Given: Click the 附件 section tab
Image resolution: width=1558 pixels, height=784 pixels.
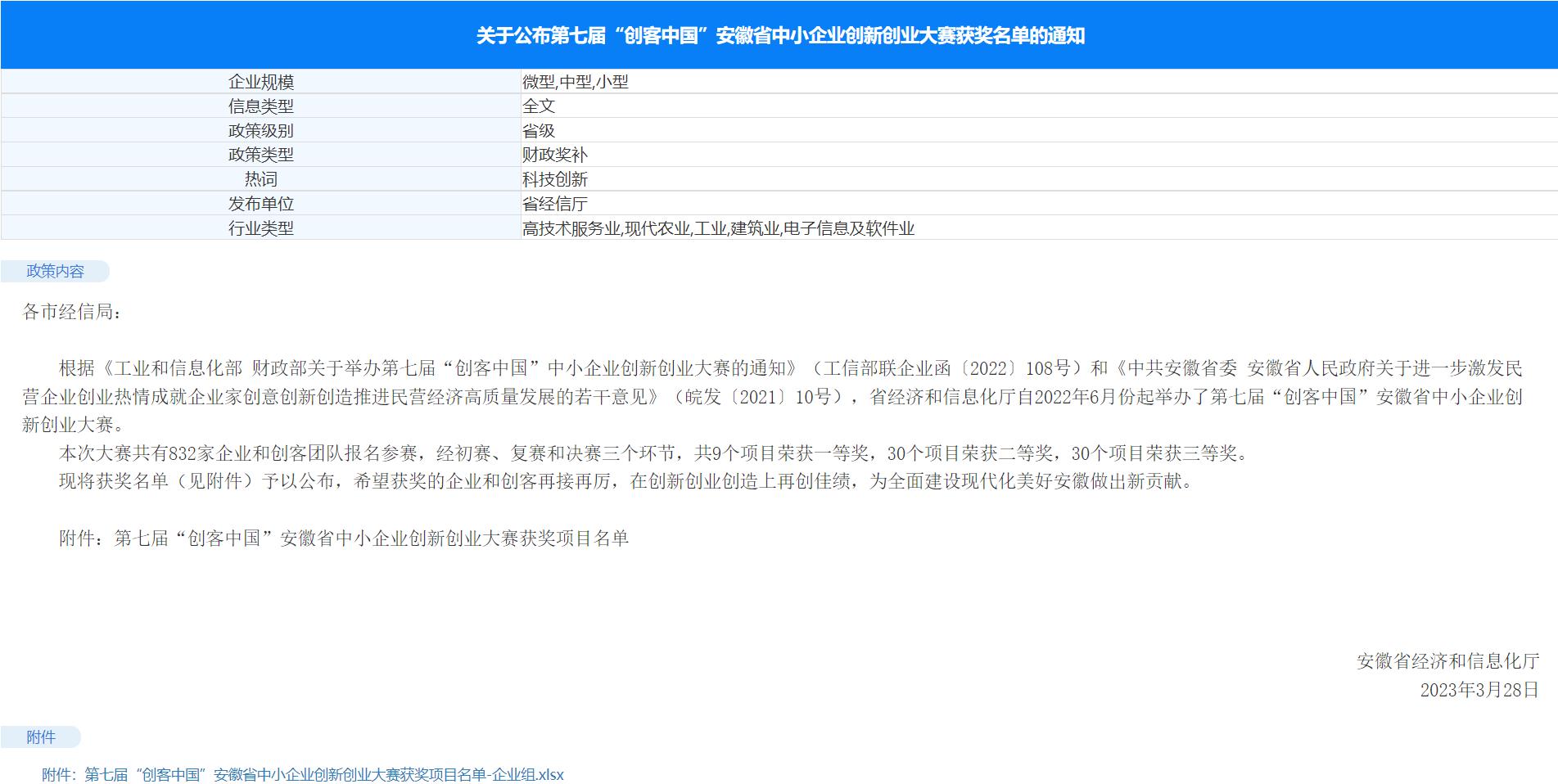Looking at the screenshot, I should click(41, 737).
